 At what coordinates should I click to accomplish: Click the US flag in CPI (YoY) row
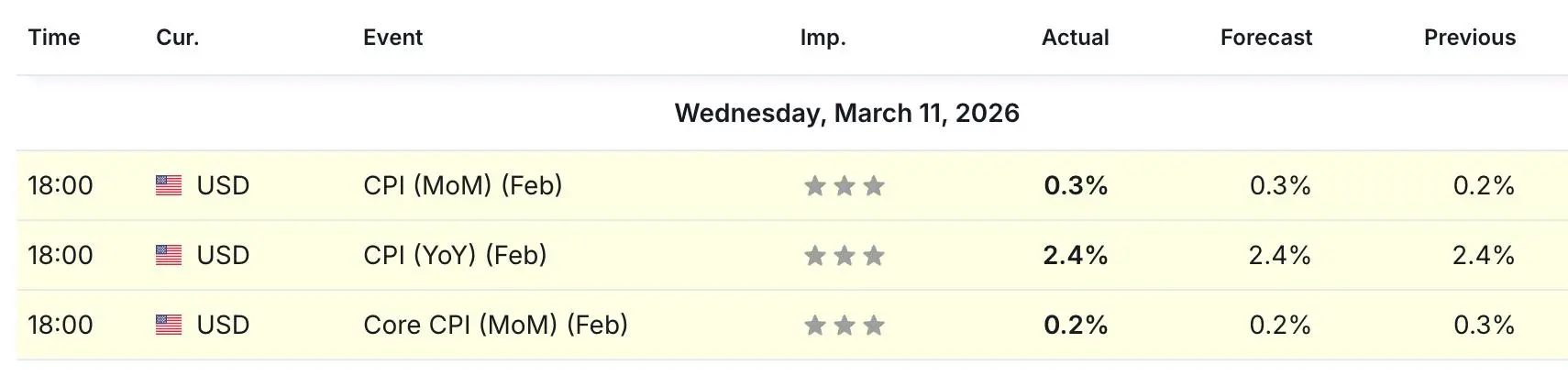pyautogui.click(x=169, y=255)
